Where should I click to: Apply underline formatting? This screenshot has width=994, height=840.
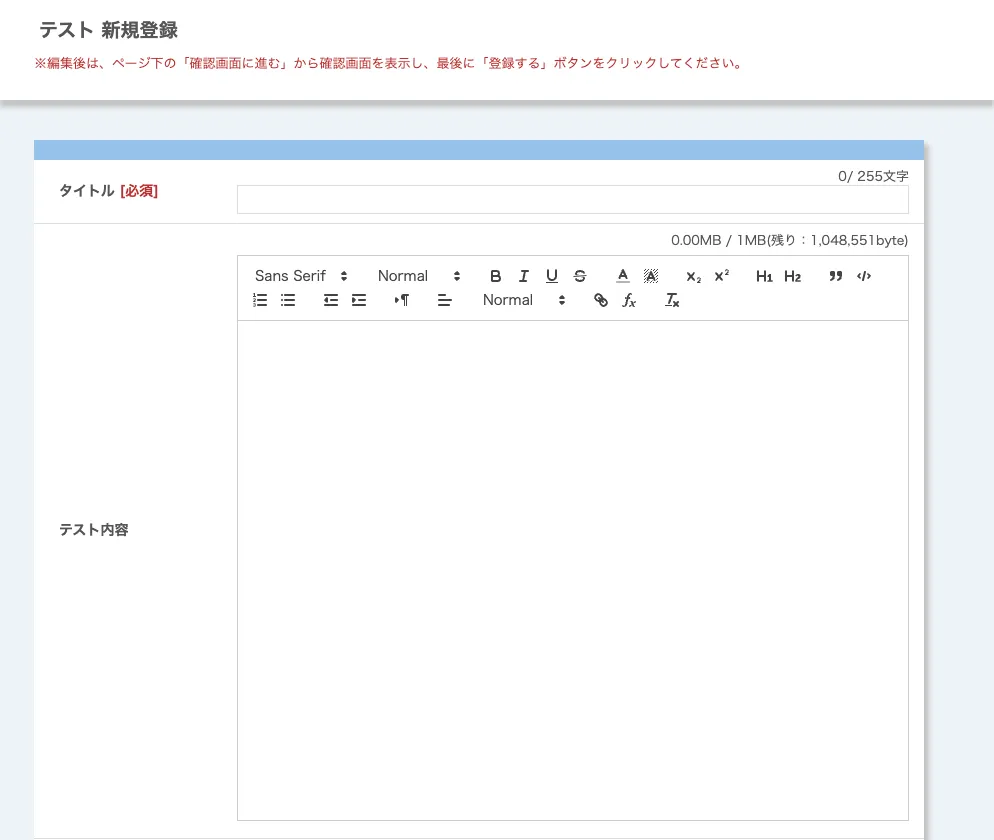click(x=551, y=276)
